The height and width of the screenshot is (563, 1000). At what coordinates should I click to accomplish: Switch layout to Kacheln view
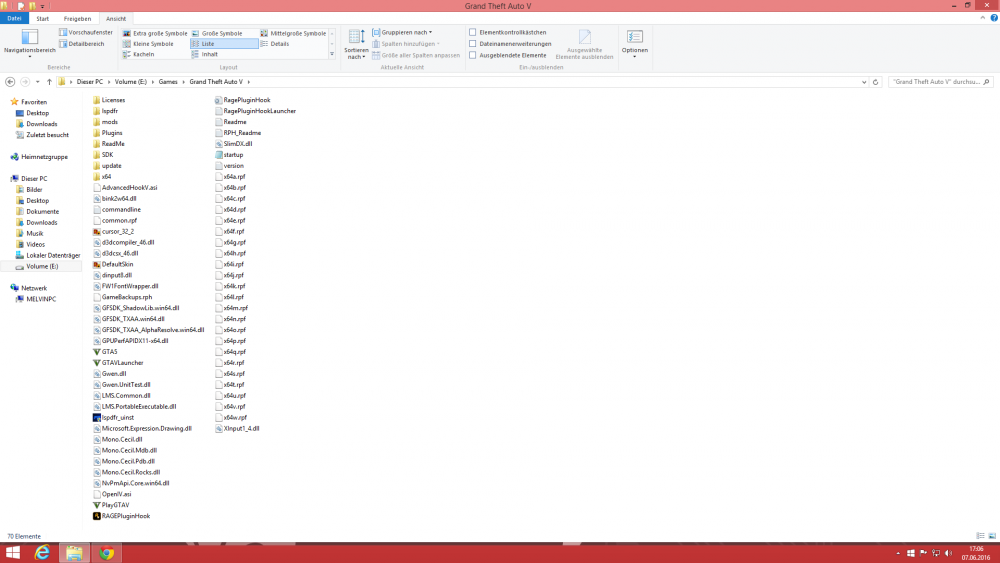pyautogui.click(x=138, y=54)
